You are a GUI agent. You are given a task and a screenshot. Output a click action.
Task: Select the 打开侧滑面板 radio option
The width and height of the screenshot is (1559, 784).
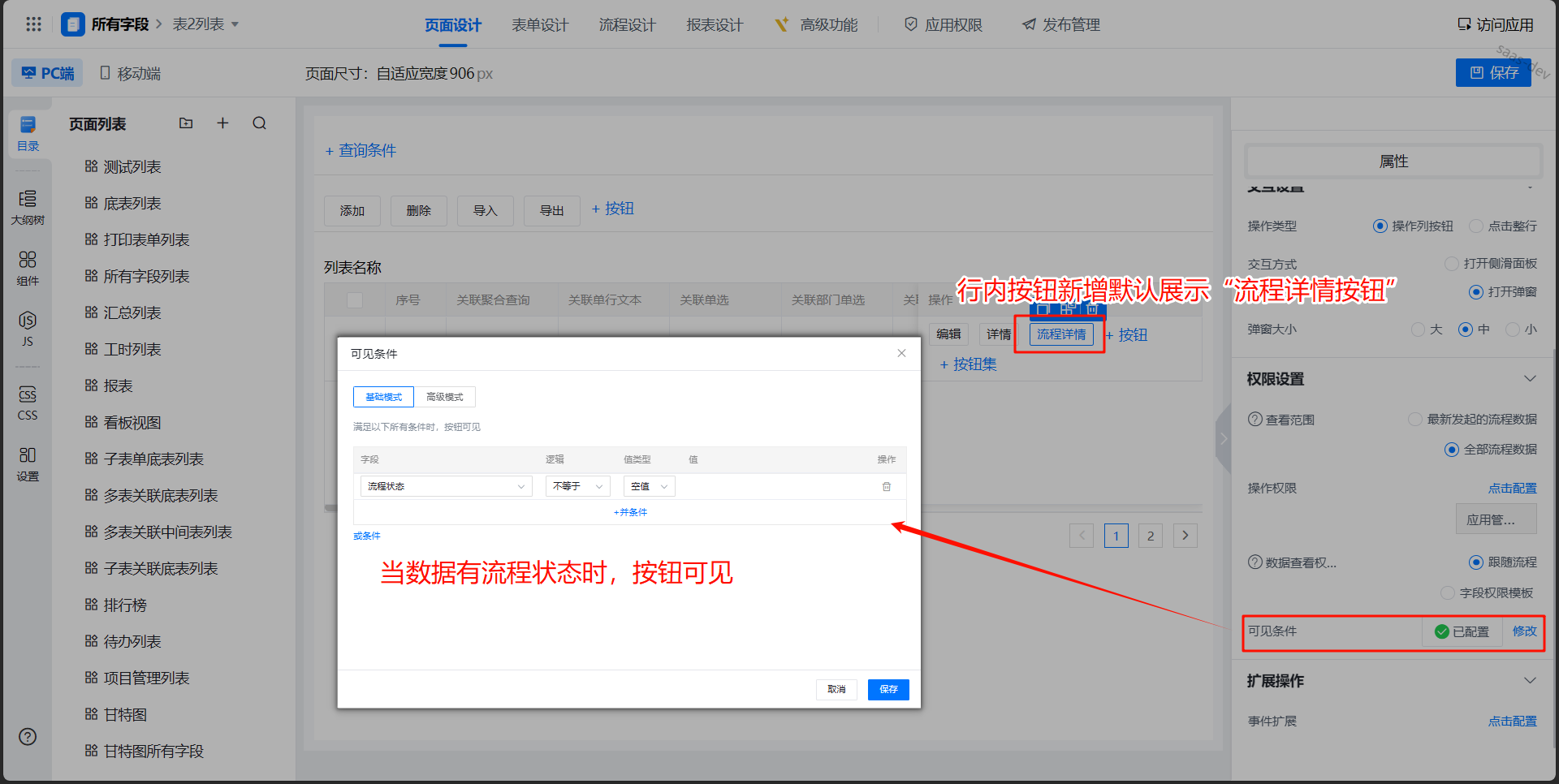click(x=1452, y=264)
